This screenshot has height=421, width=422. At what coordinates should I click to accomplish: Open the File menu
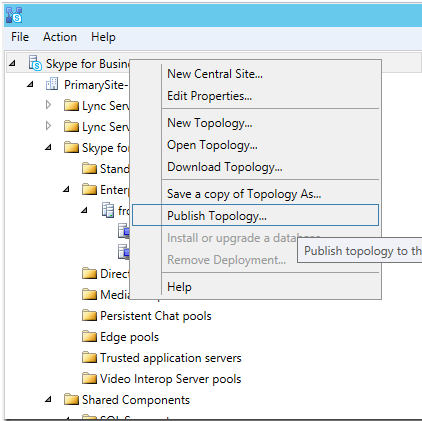tap(20, 37)
